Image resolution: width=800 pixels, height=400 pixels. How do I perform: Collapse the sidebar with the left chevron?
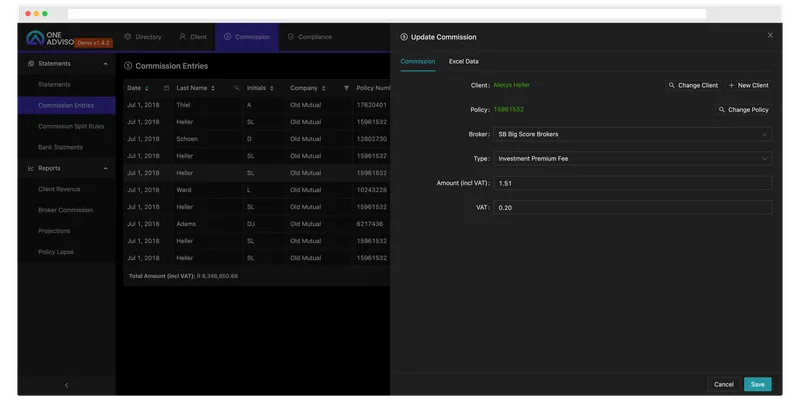tap(66, 385)
